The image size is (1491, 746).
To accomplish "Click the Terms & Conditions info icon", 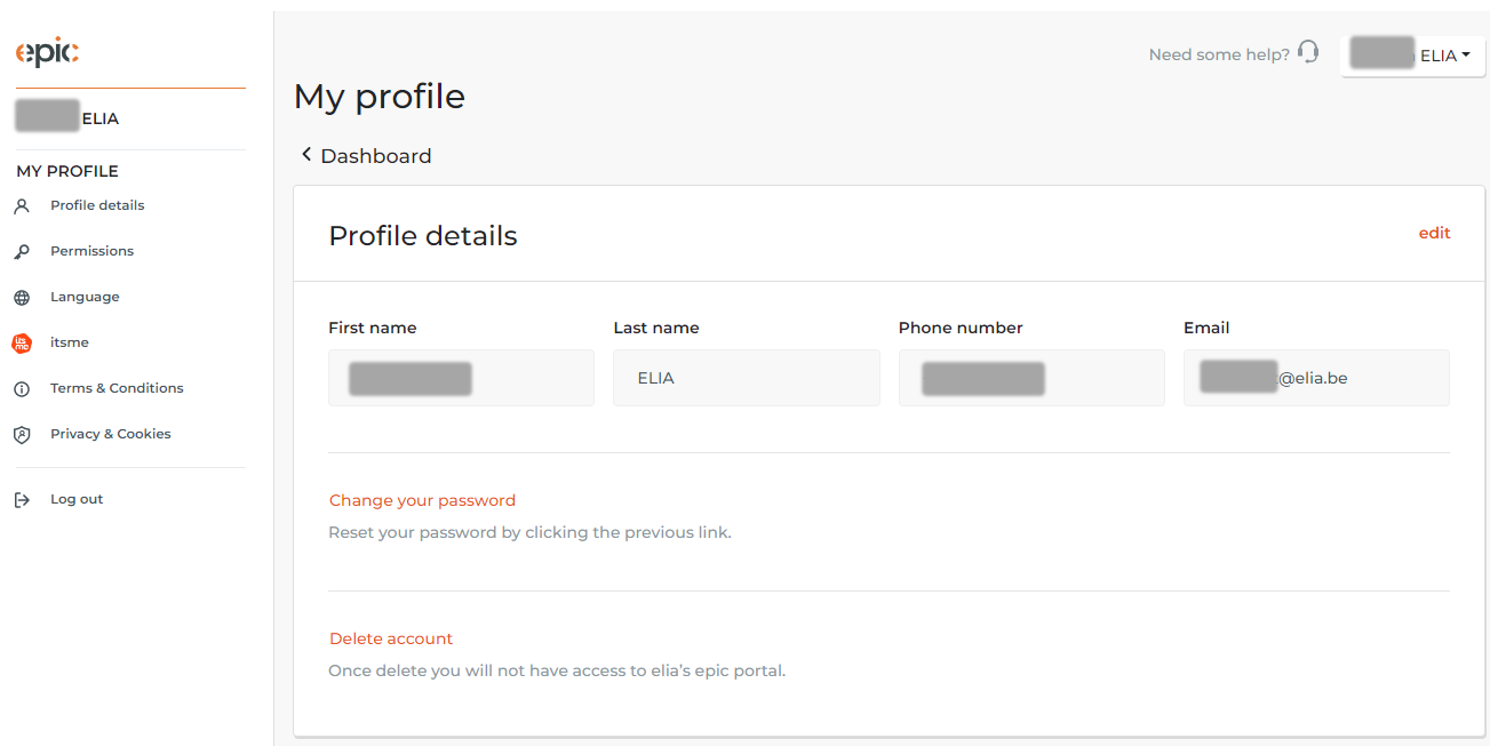I will click(22, 389).
